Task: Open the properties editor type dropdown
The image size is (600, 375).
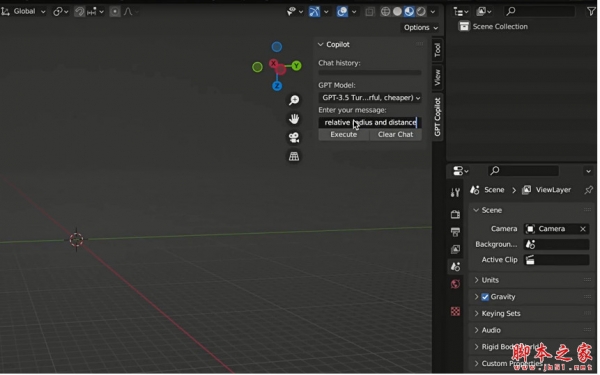Action: [x=461, y=171]
